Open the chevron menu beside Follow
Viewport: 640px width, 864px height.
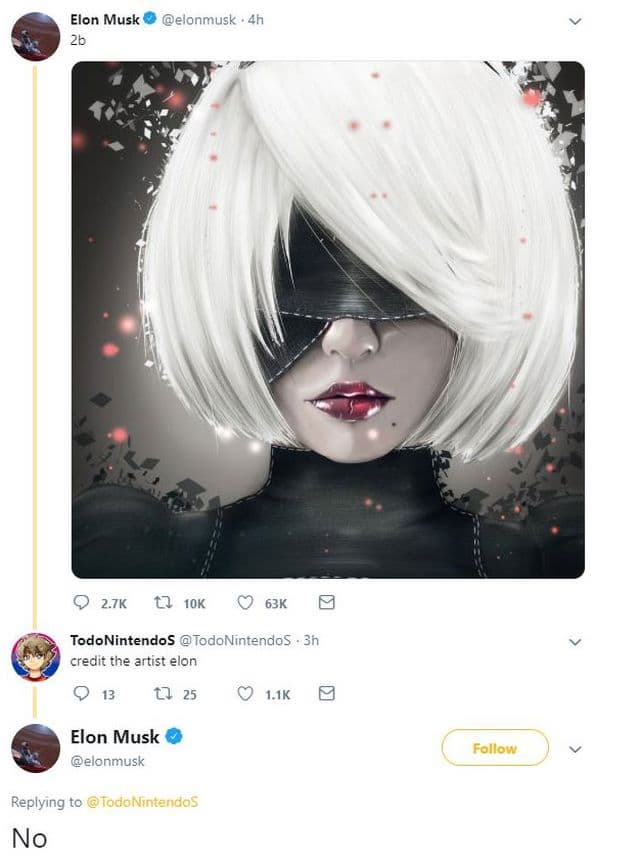[x=575, y=748]
